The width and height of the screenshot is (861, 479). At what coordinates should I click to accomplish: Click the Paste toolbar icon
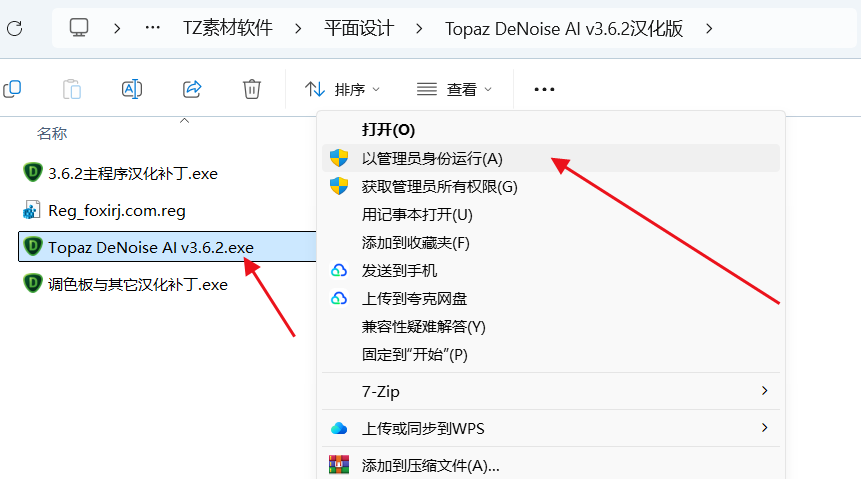click(x=72, y=89)
